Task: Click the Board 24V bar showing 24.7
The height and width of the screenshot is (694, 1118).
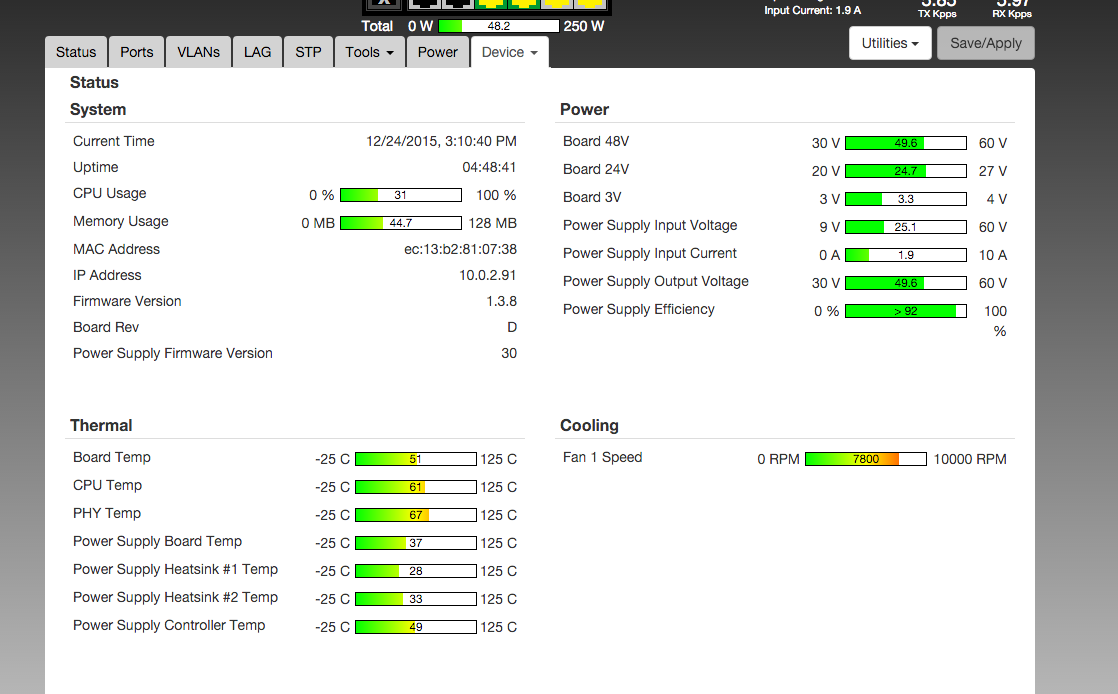Action: coord(906,170)
